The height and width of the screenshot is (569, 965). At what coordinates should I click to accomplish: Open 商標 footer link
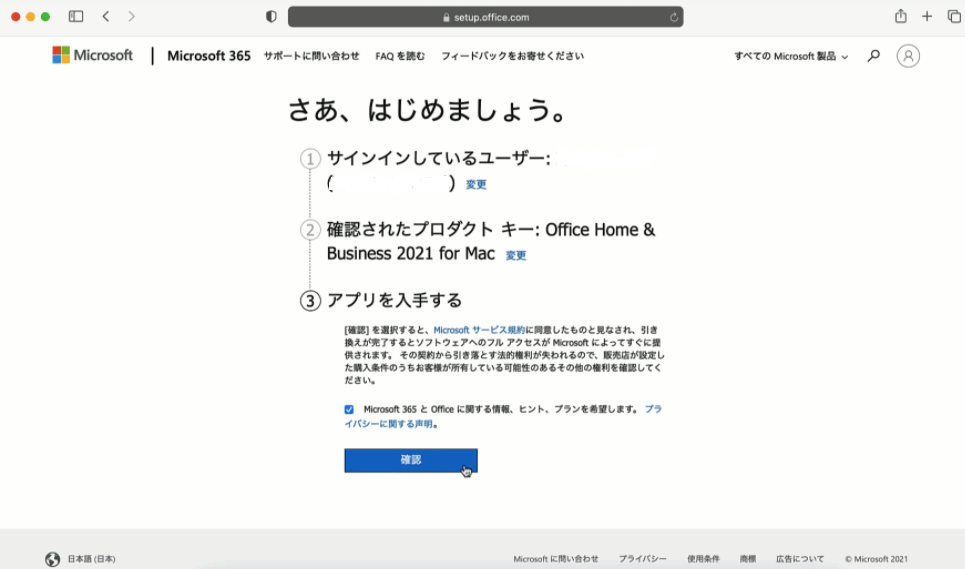coord(748,559)
